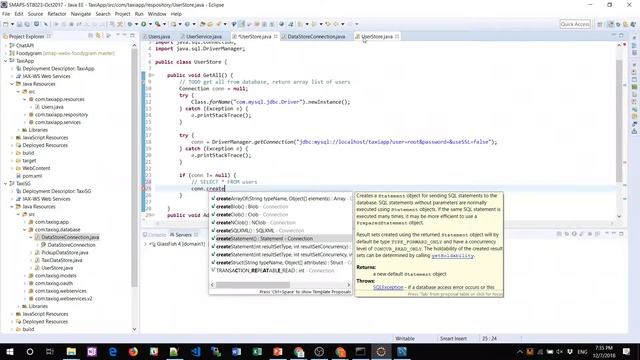Viewport: 640px width, 360px height.
Task: Switch to the UserService.java tab
Action: tap(204, 36)
